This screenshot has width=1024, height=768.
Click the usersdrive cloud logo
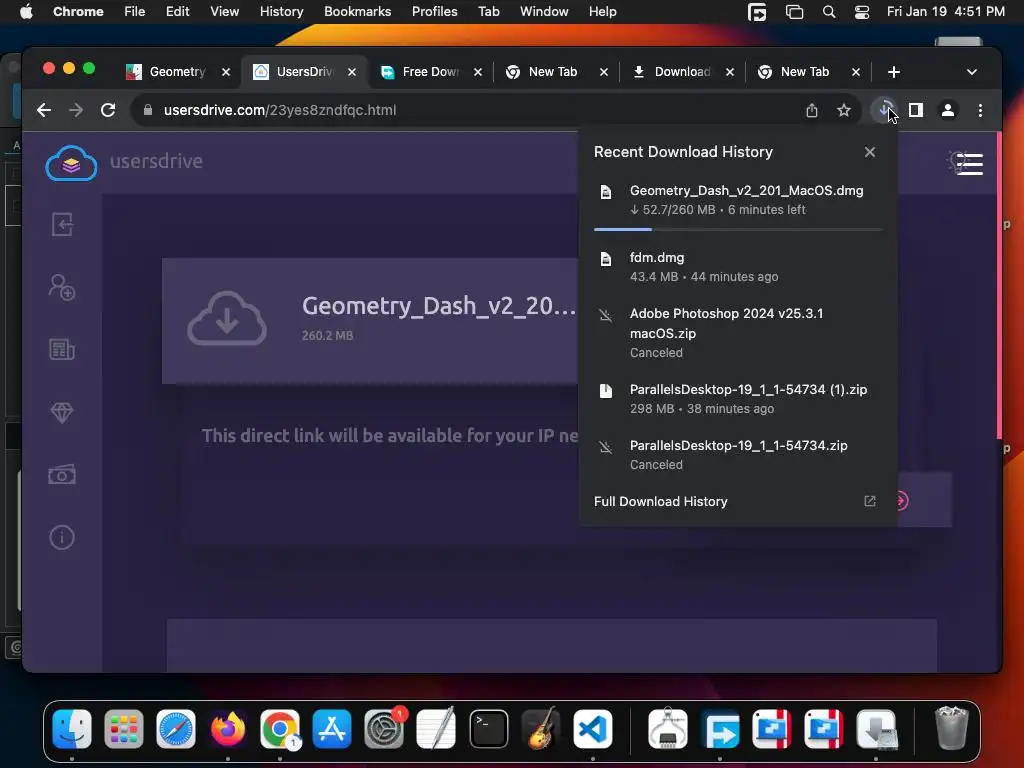71,163
